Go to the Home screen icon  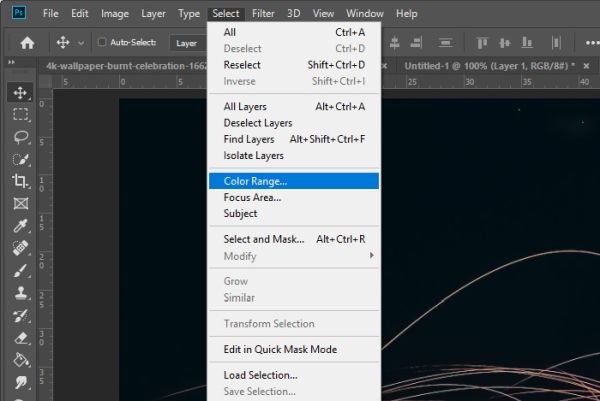coord(27,43)
